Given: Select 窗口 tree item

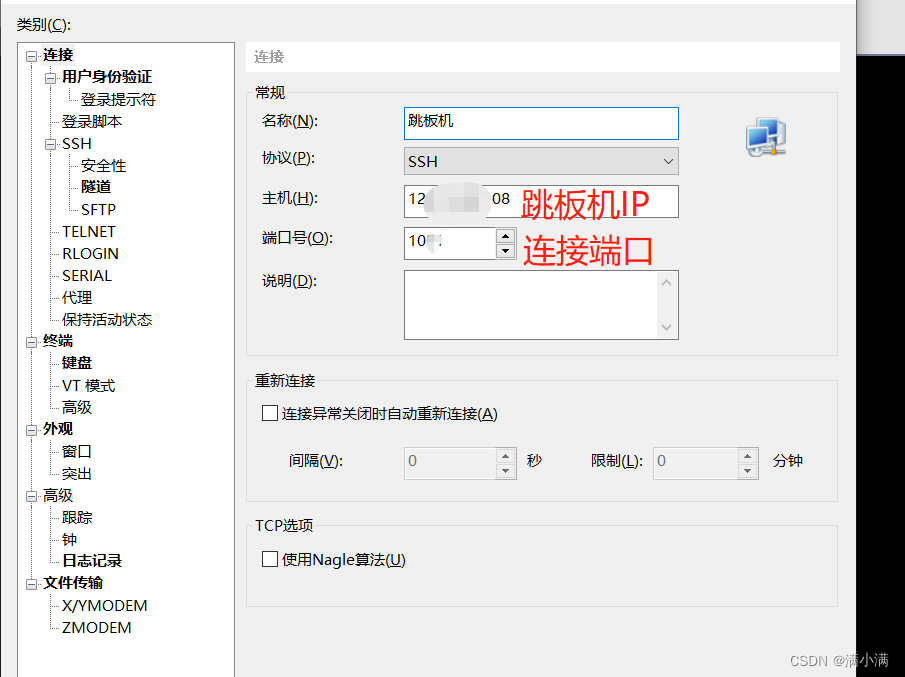Looking at the screenshot, I should (77, 451).
